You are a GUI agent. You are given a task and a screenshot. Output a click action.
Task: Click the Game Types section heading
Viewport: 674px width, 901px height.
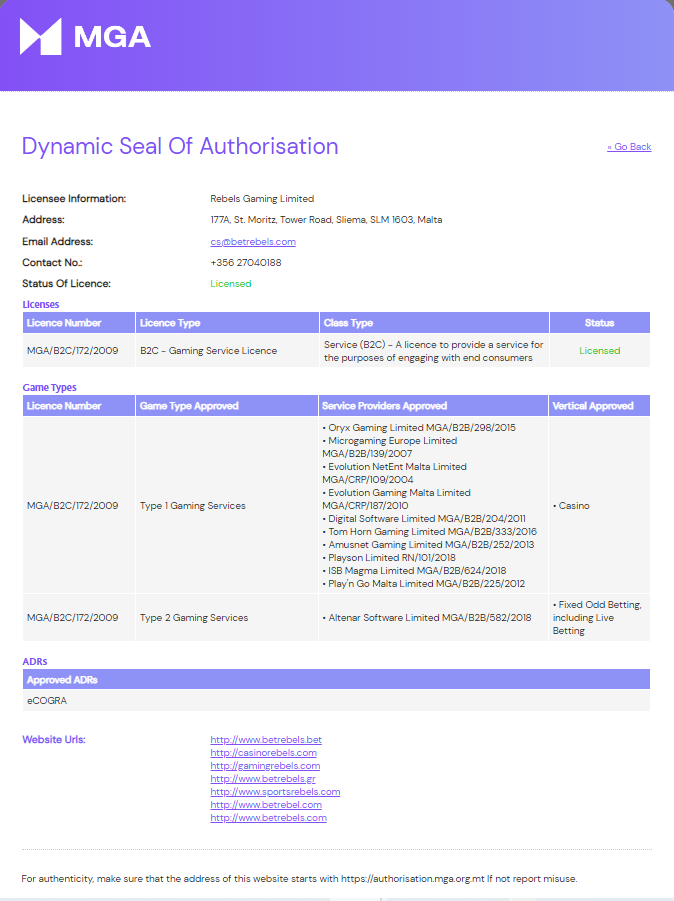pyautogui.click(x=49, y=387)
